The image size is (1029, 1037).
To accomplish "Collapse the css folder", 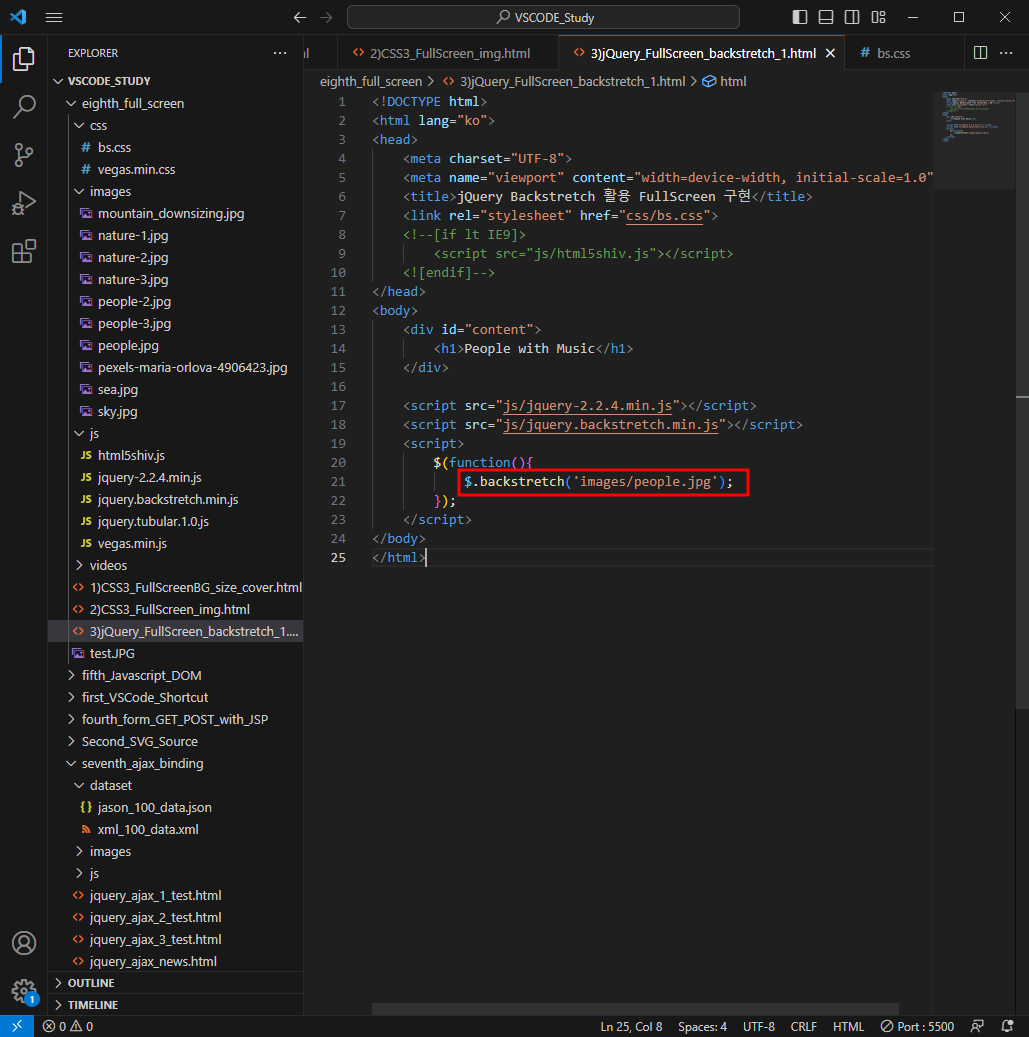I will click(176, 126).
